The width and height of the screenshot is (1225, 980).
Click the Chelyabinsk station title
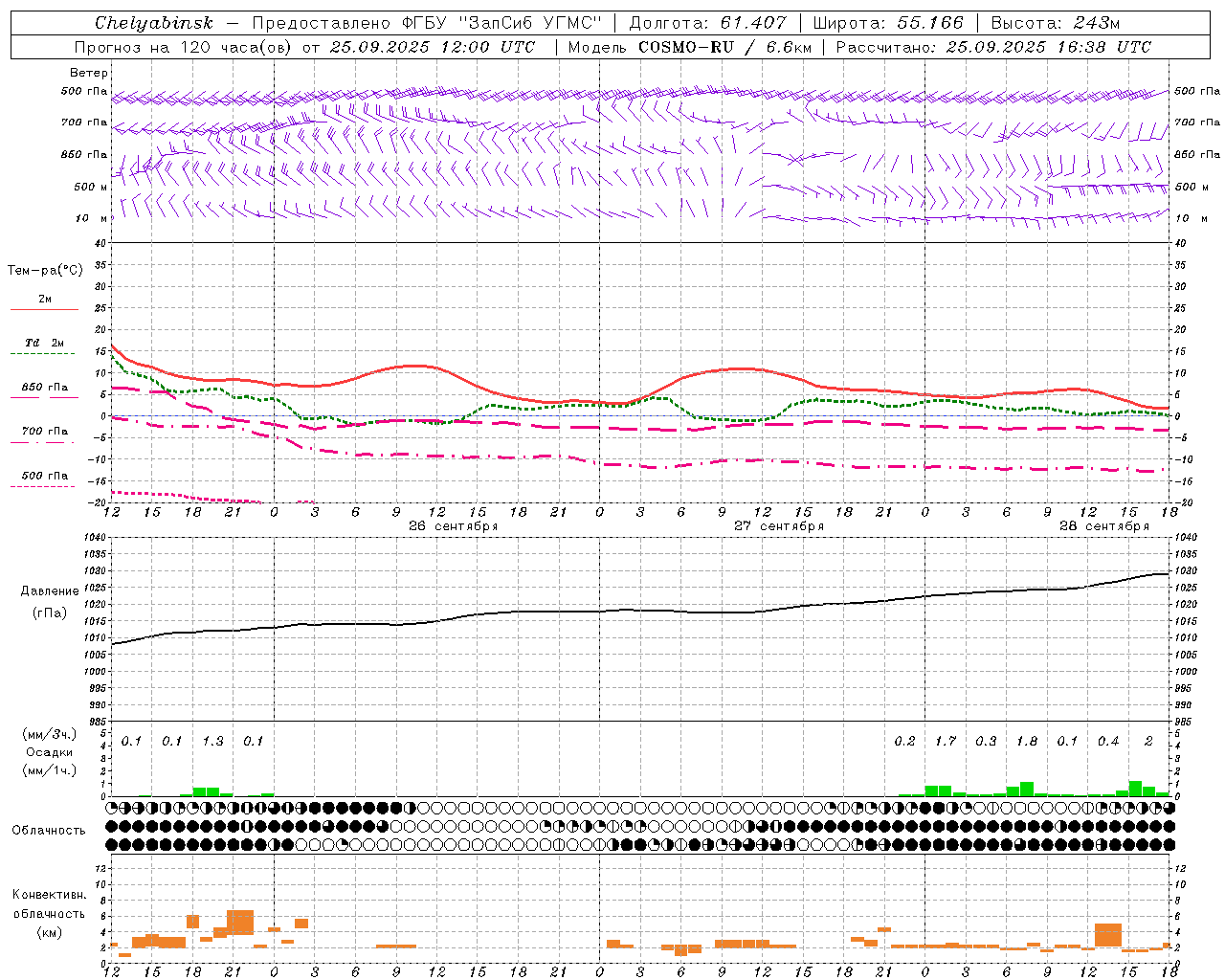pyautogui.click(x=153, y=23)
